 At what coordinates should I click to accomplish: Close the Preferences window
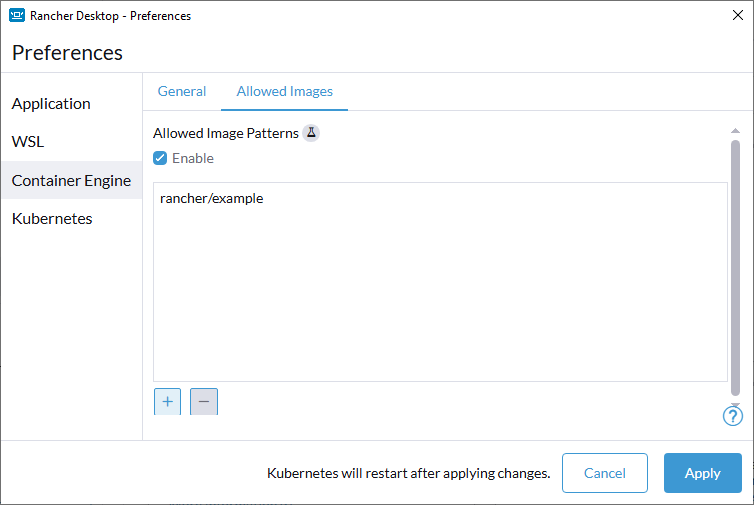pos(737,16)
